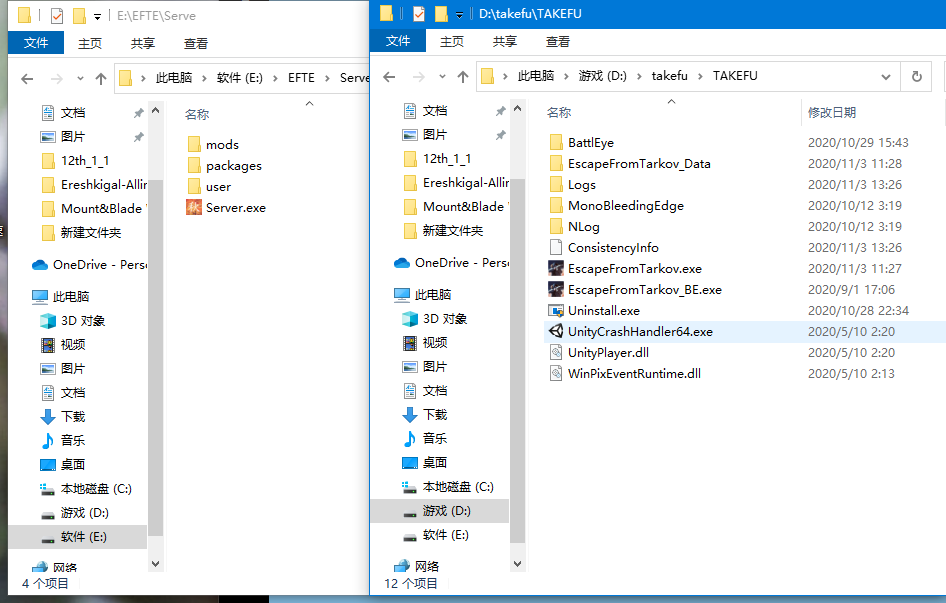Select 软件 (E:) drive in the EFTE sidebar
Viewport: 946px width, 603px height.
click(x=78, y=537)
